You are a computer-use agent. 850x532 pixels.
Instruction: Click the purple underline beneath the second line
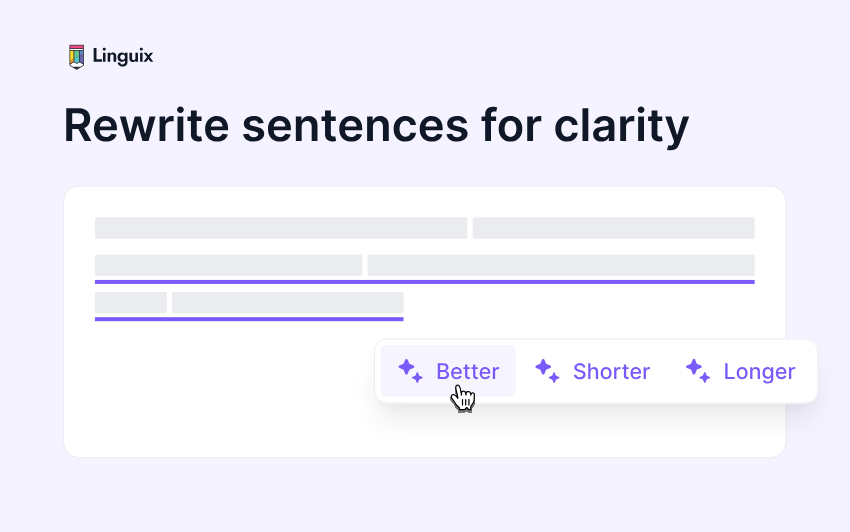424,282
